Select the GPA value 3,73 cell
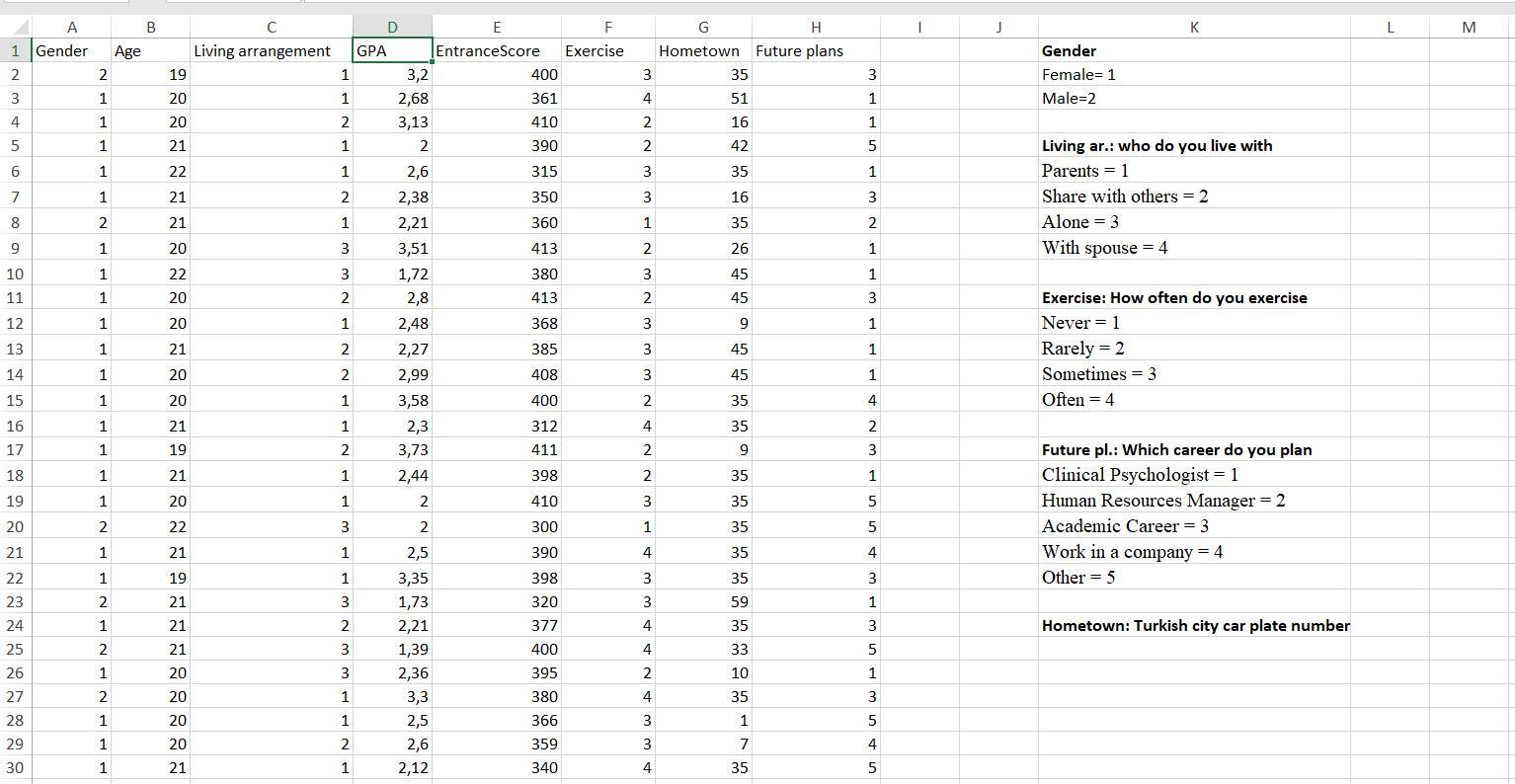The height and width of the screenshot is (784, 1515). point(395,449)
